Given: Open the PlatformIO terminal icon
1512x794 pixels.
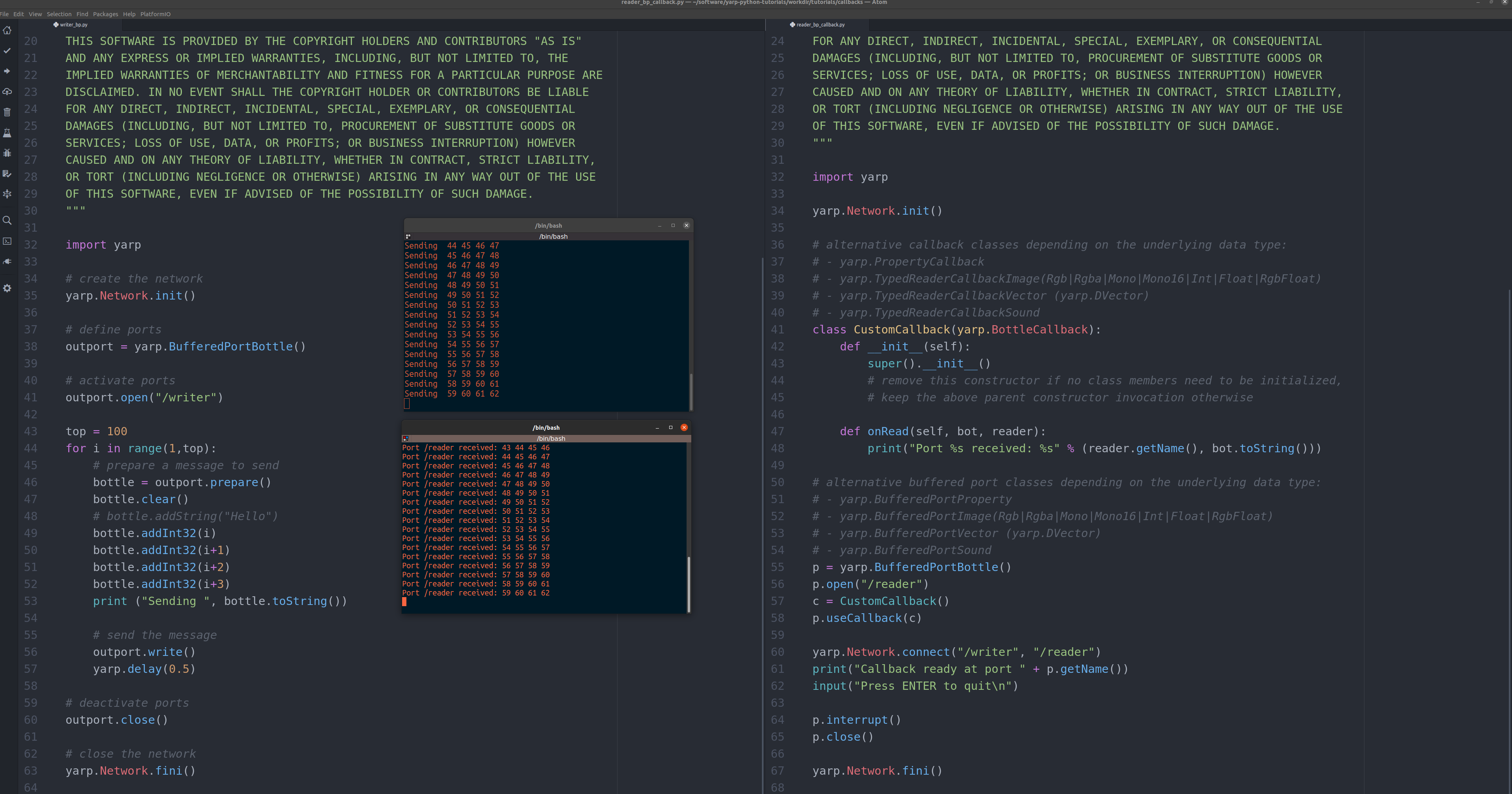Looking at the screenshot, I should coord(7,241).
